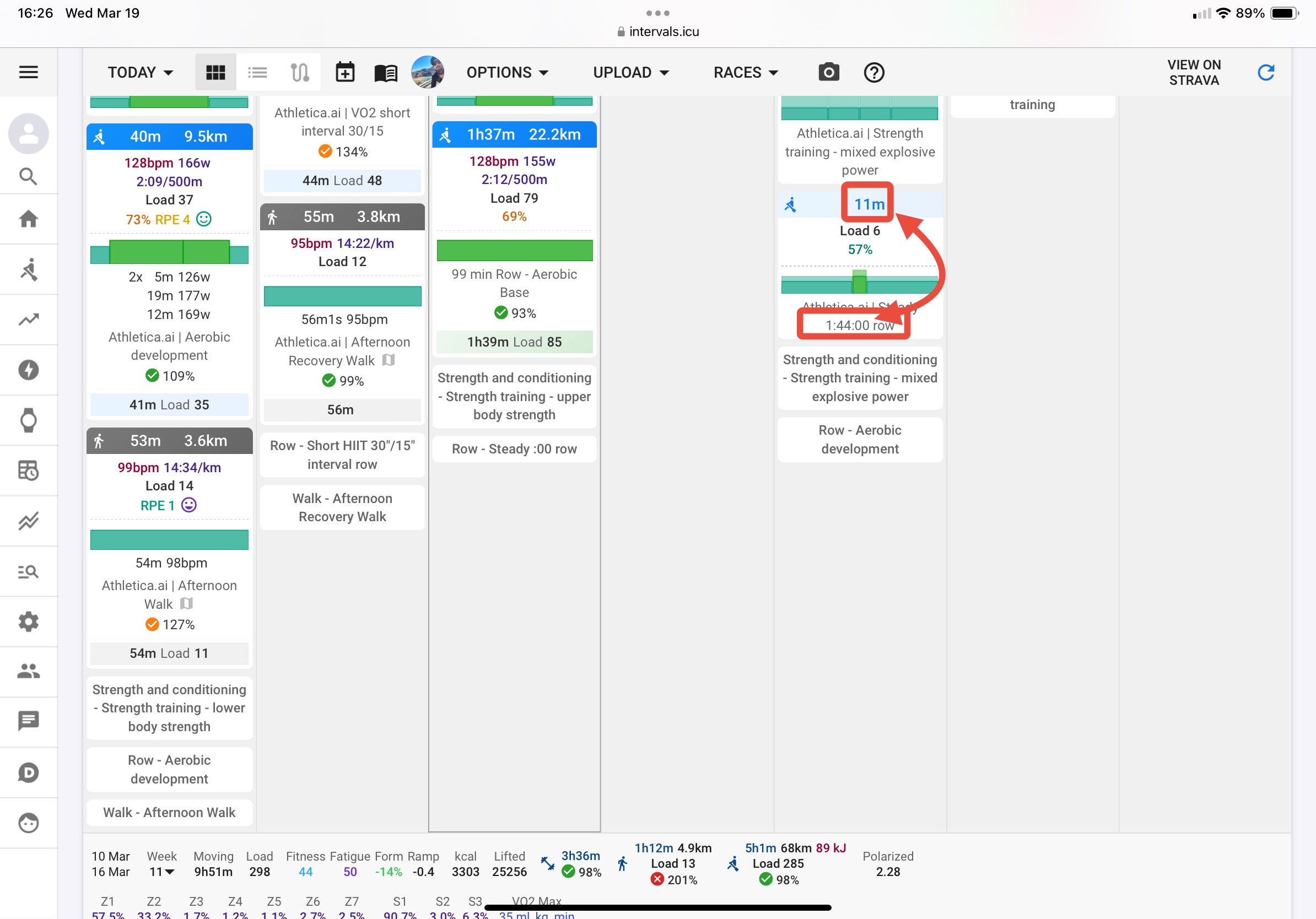
Task: Open the OPTIONS dropdown menu
Action: click(507, 72)
